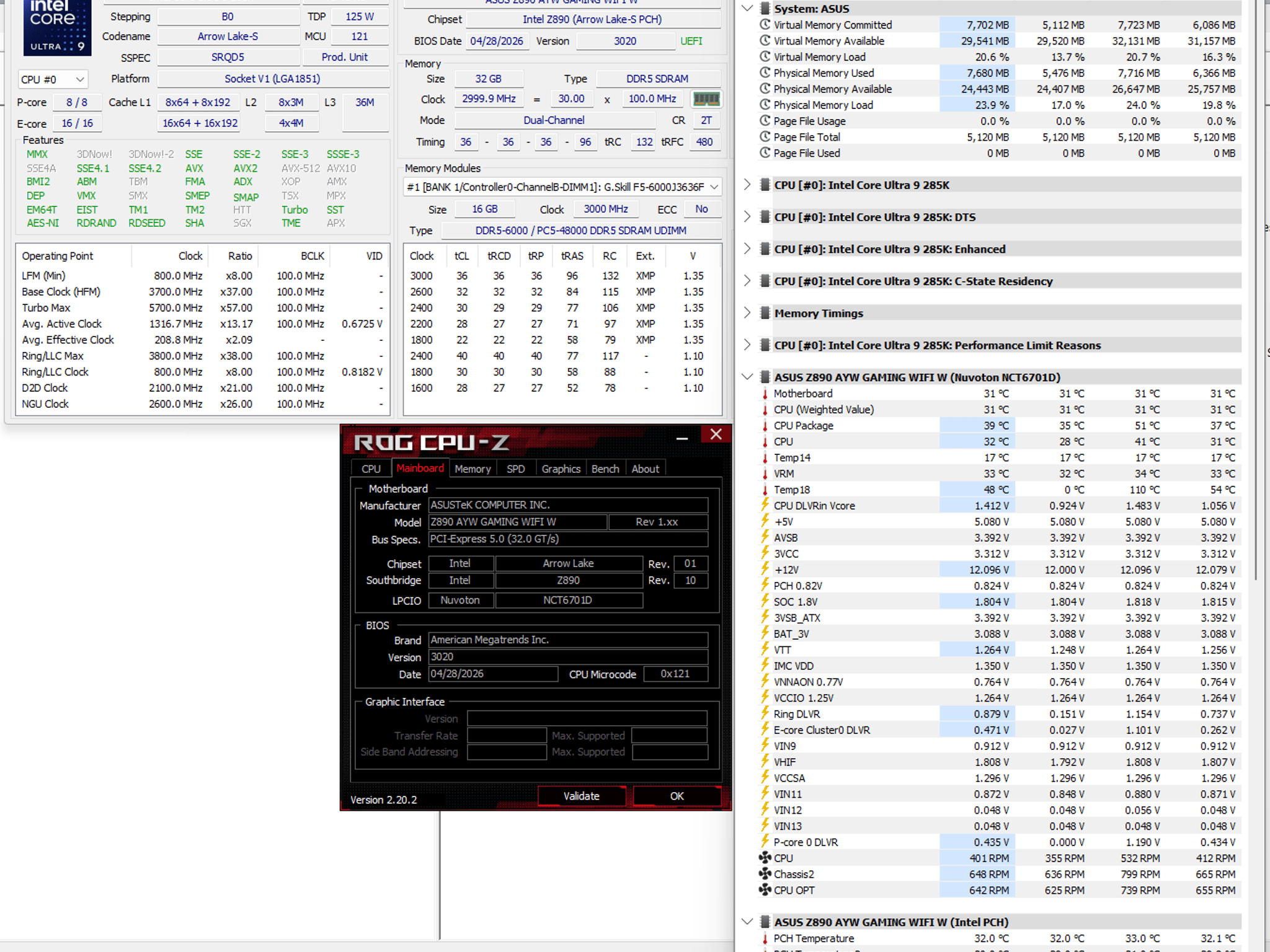Click the Turbo Max operating point row

coord(202,307)
